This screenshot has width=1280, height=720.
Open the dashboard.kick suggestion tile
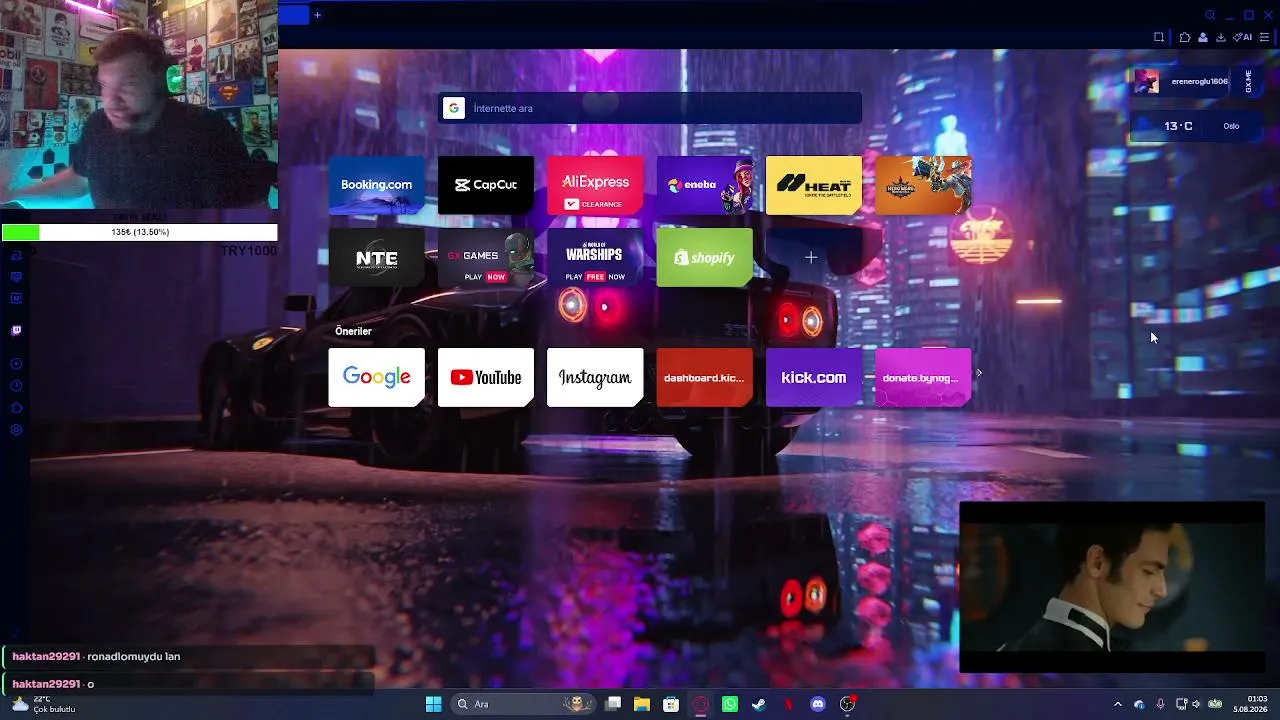coord(705,377)
